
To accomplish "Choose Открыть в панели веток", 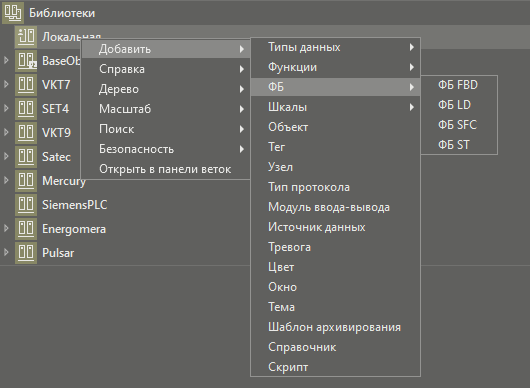I will [166, 169].
